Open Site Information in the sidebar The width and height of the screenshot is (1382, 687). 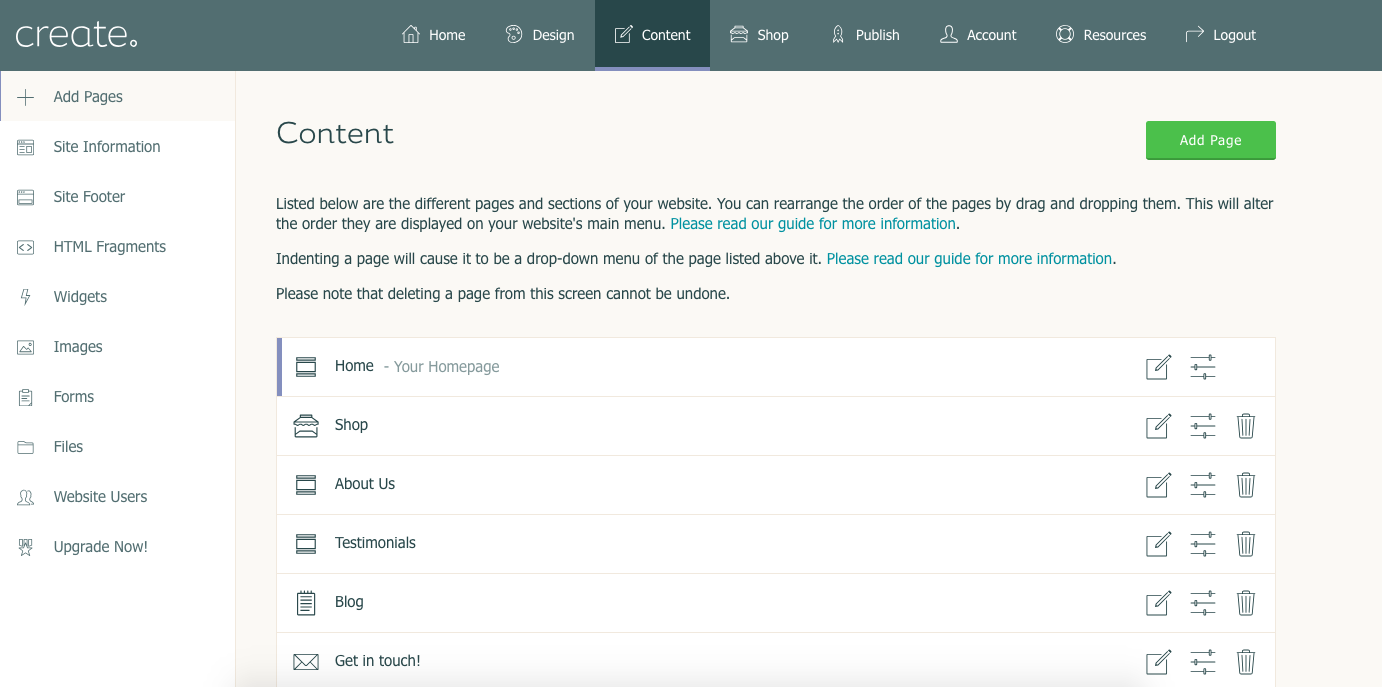pos(118,146)
